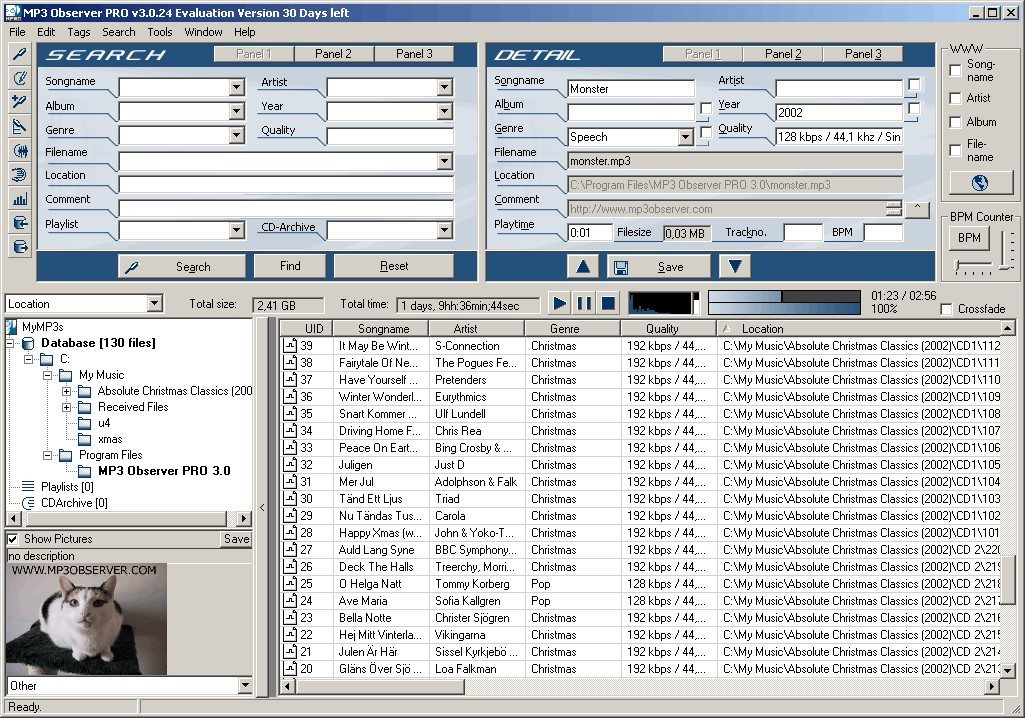The width and height of the screenshot is (1025, 718).
Task: Click the disc waveform icon in left toolbar
Action: [20, 151]
